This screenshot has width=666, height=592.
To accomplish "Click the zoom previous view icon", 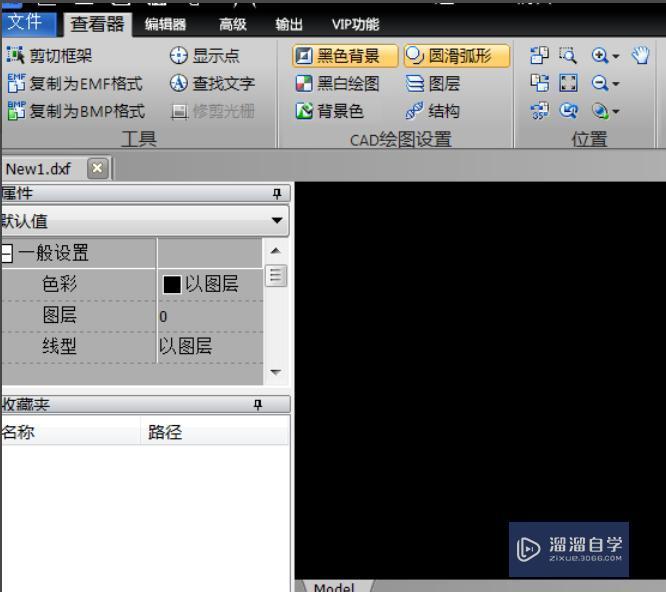I will [568, 111].
